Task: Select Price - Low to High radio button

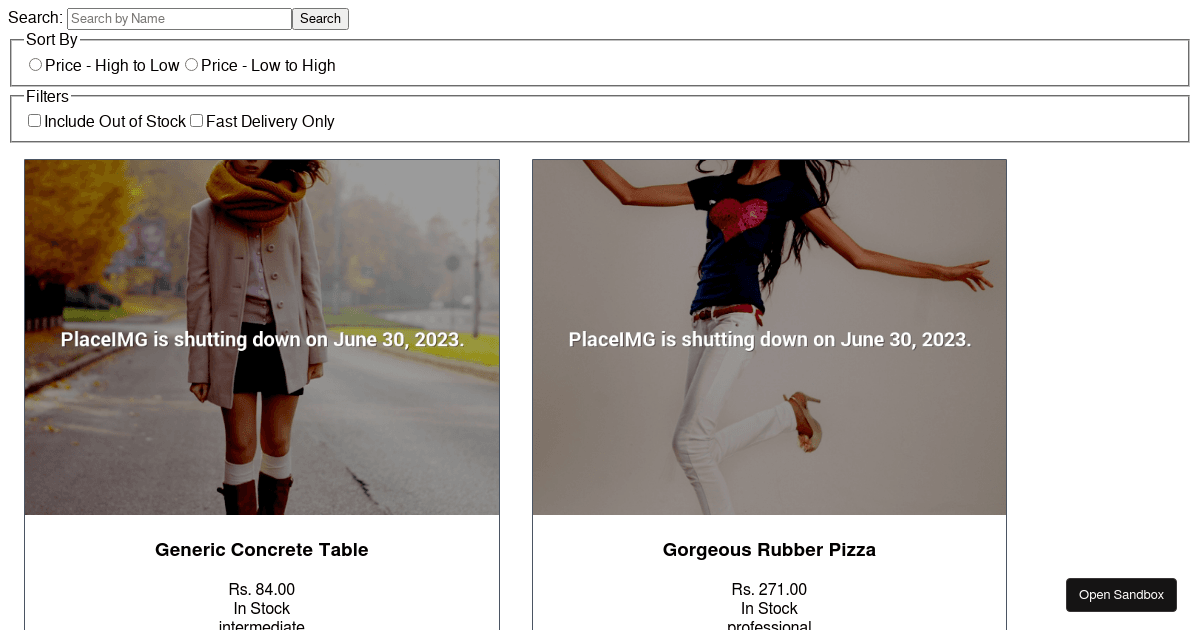Action: point(192,65)
